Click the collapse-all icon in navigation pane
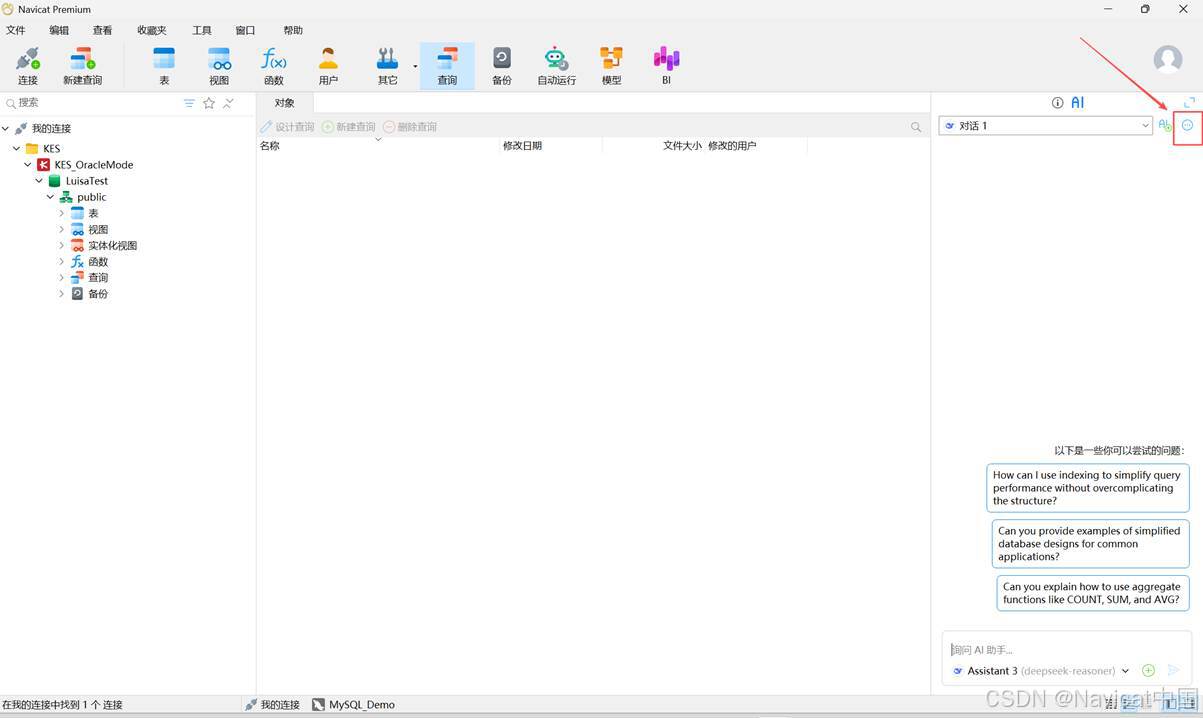Image resolution: width=1203 pixels, height=718 pixels. [228, 103]
